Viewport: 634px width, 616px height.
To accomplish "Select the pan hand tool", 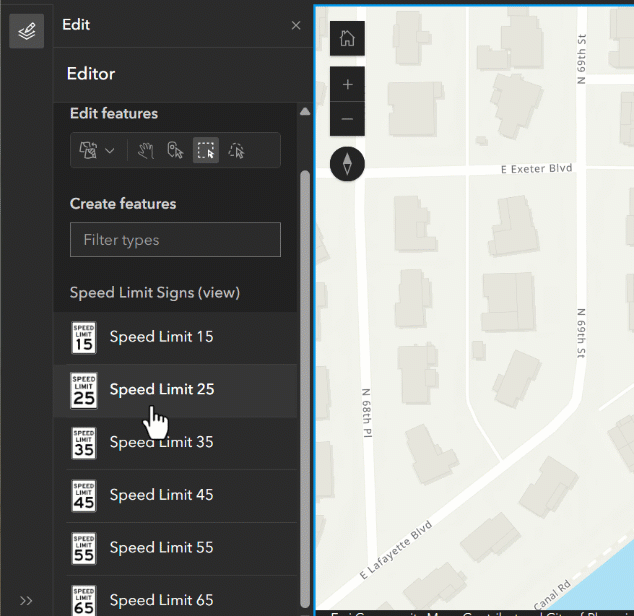I will [146, 150].
